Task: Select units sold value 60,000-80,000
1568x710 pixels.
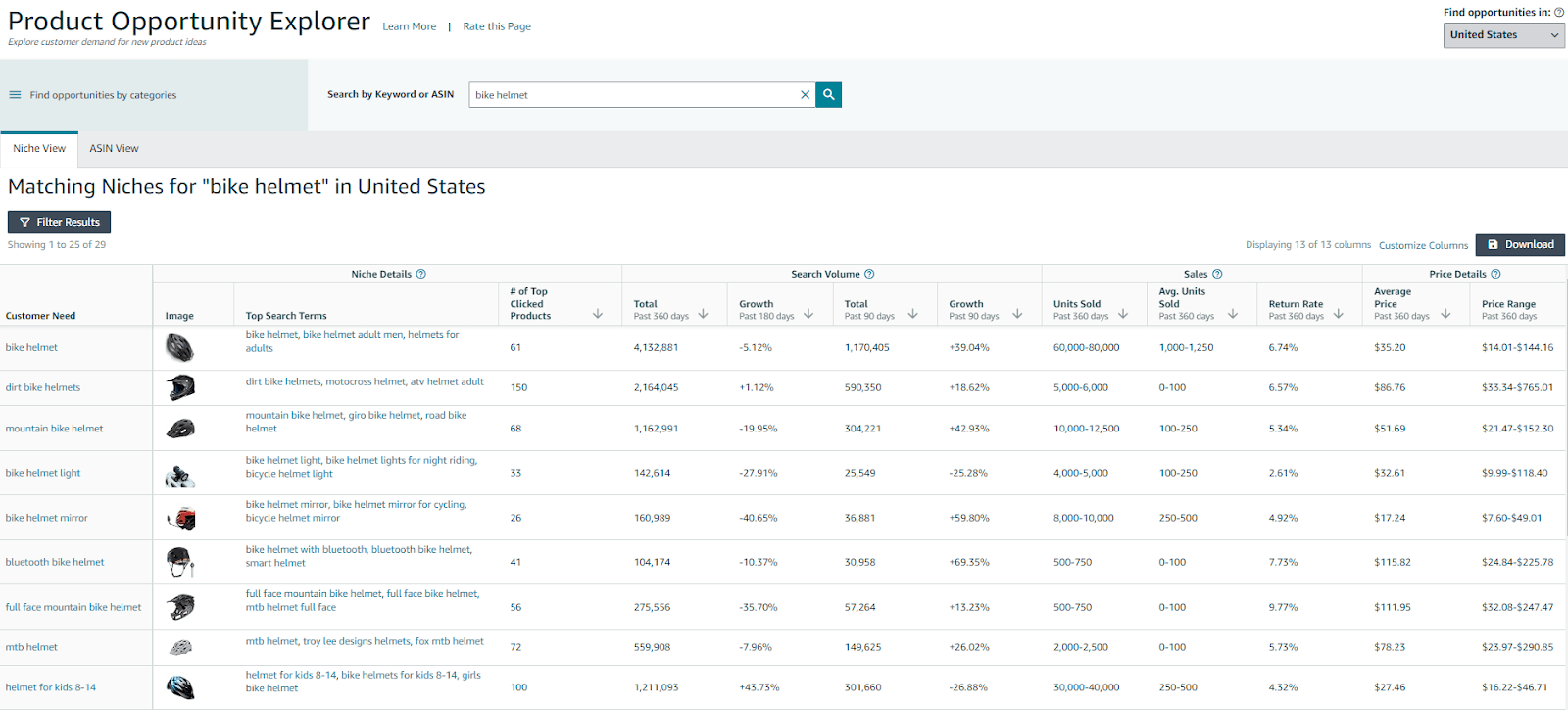Action: [x=1086, y=347]
